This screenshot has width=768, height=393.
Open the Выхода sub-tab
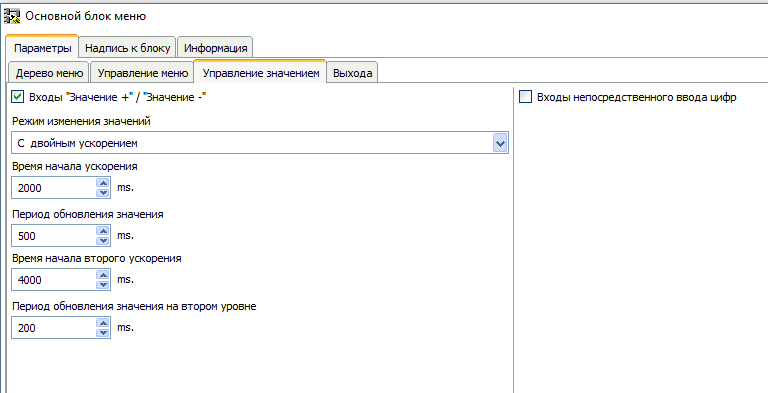[x=352, y=74]
